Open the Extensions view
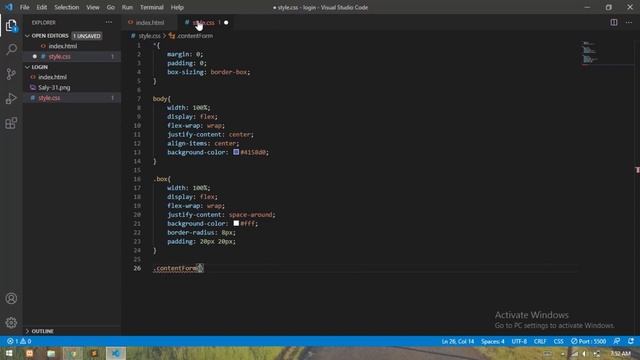 click(x=11, y=123)
